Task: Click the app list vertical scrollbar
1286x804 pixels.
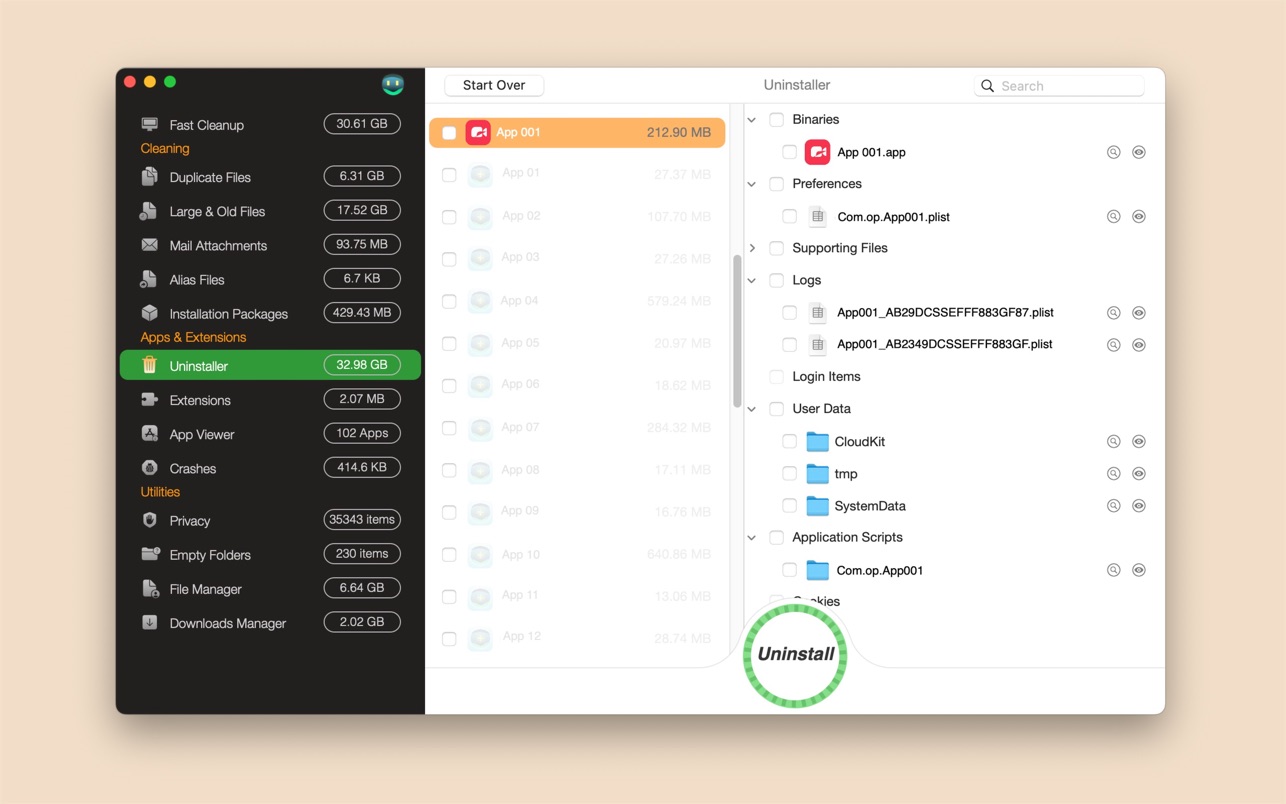Action: point(737,330)
